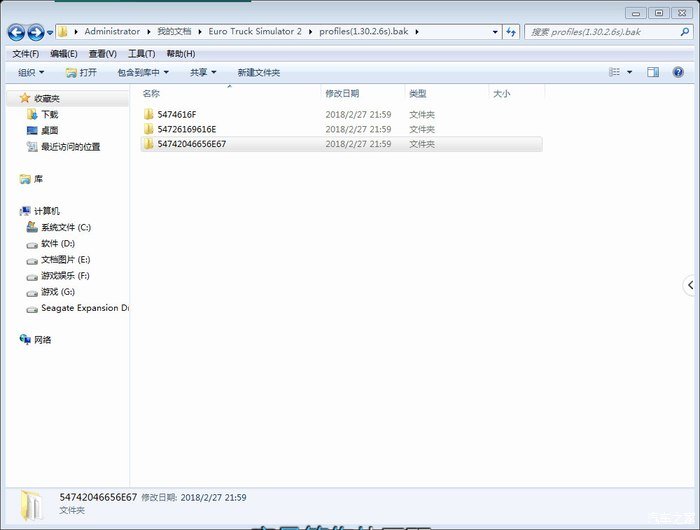Screen dimensions: 700x530
Task: Open the 文件(F) menu
Action: (25, 54)
